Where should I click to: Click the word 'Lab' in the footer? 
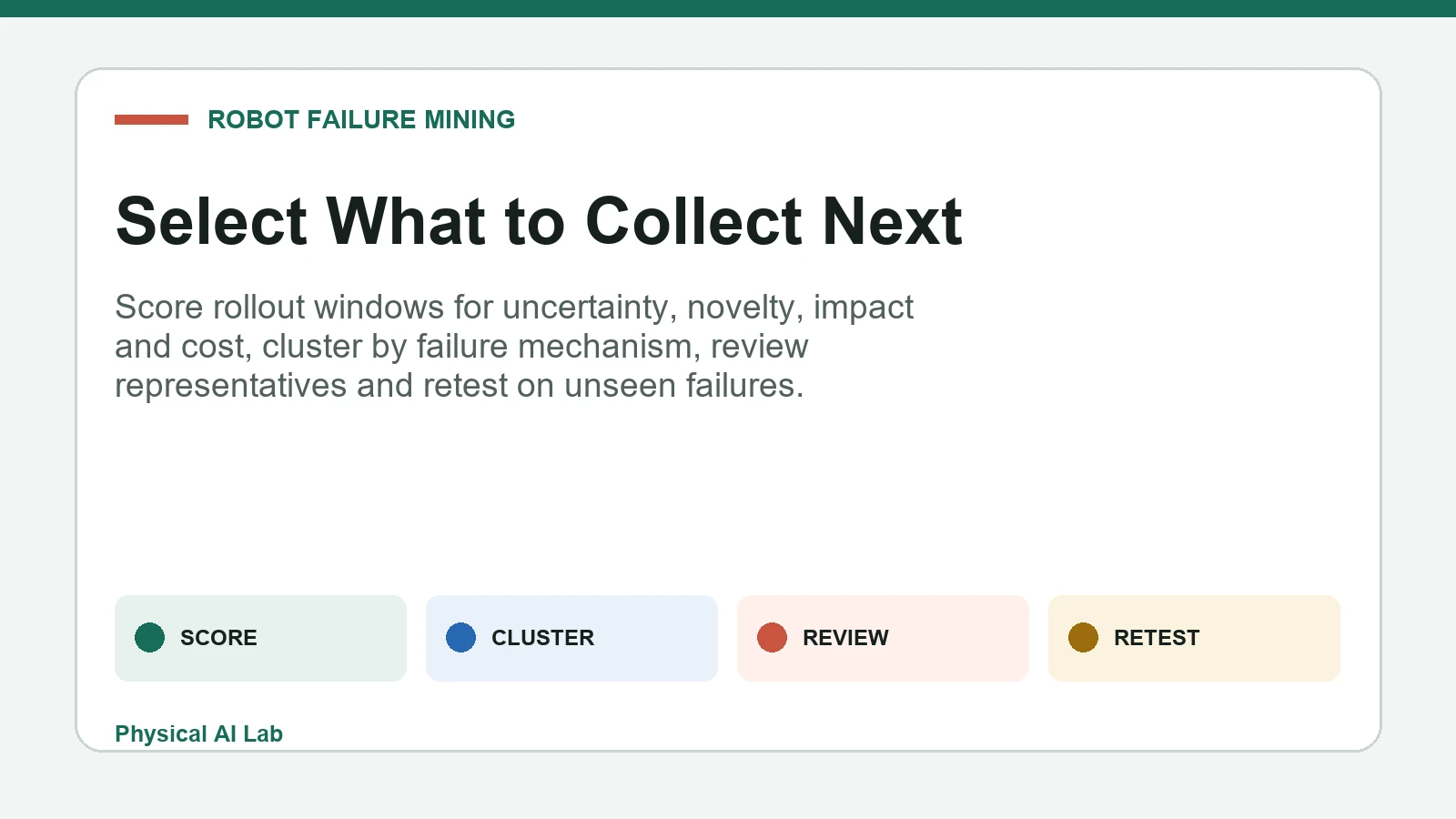click(x=263, y=733)
